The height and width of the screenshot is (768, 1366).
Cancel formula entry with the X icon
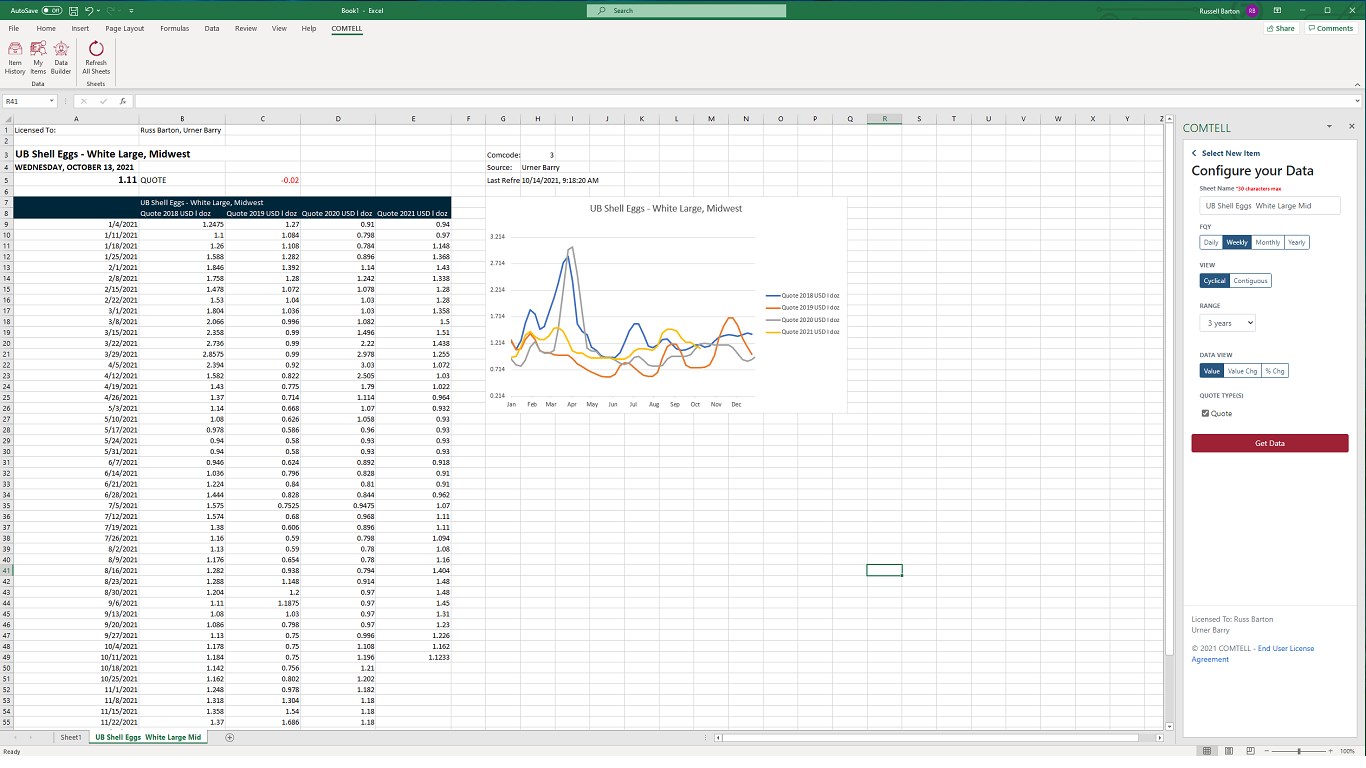pos(84,101)
